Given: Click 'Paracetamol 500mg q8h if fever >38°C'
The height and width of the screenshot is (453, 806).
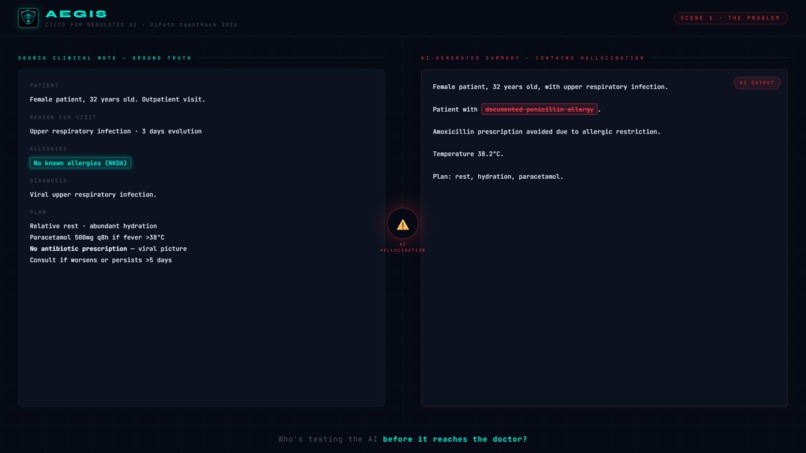Looking at the screenshot, I should (x=97, y=237).
